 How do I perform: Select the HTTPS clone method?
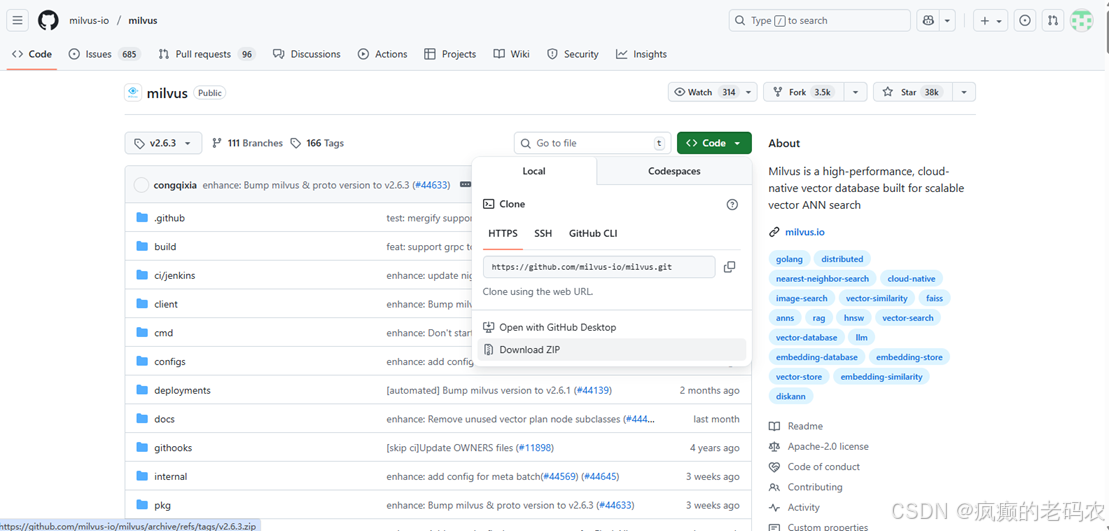coord(503,233)
